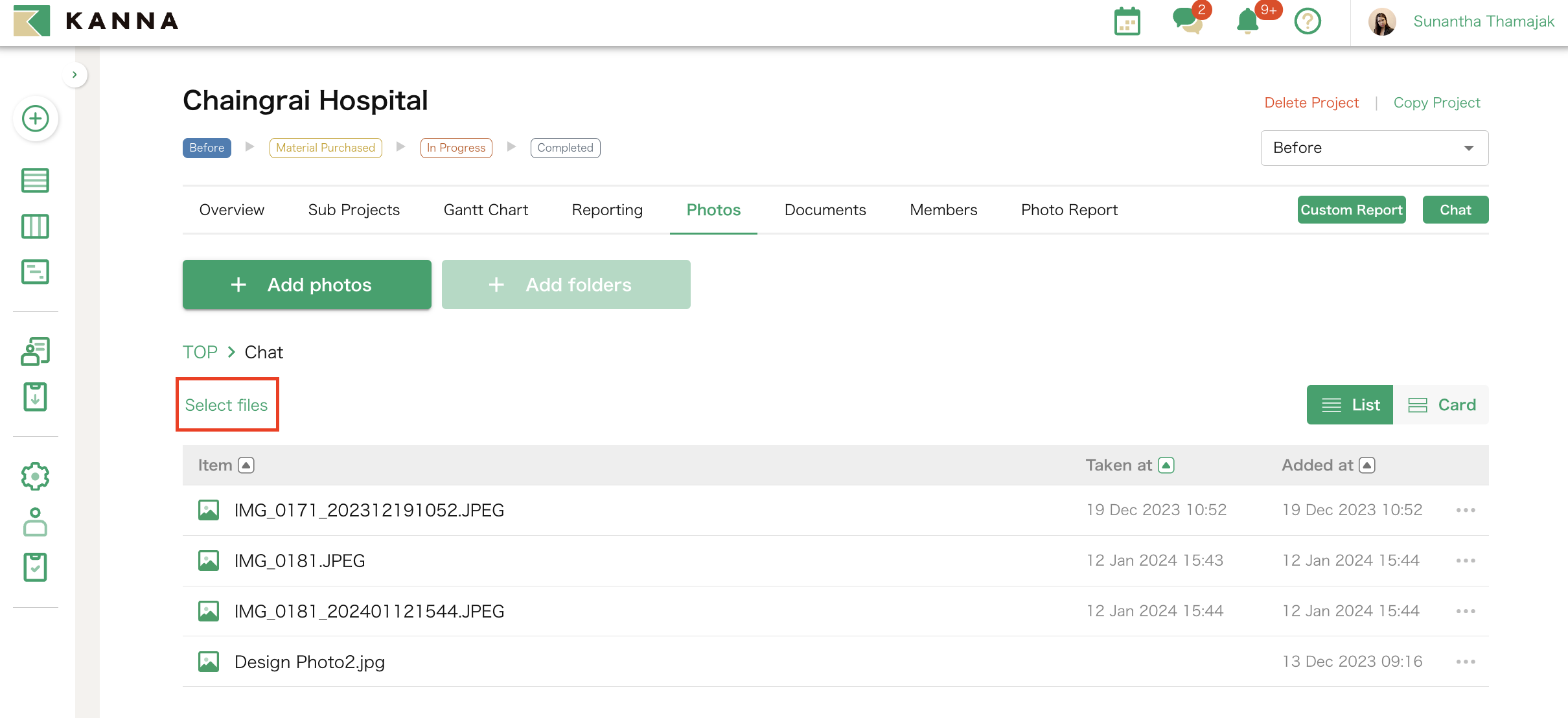Open chat messages showing 2 unread
Screen dimensions: 1568x718
[1188, 21]
